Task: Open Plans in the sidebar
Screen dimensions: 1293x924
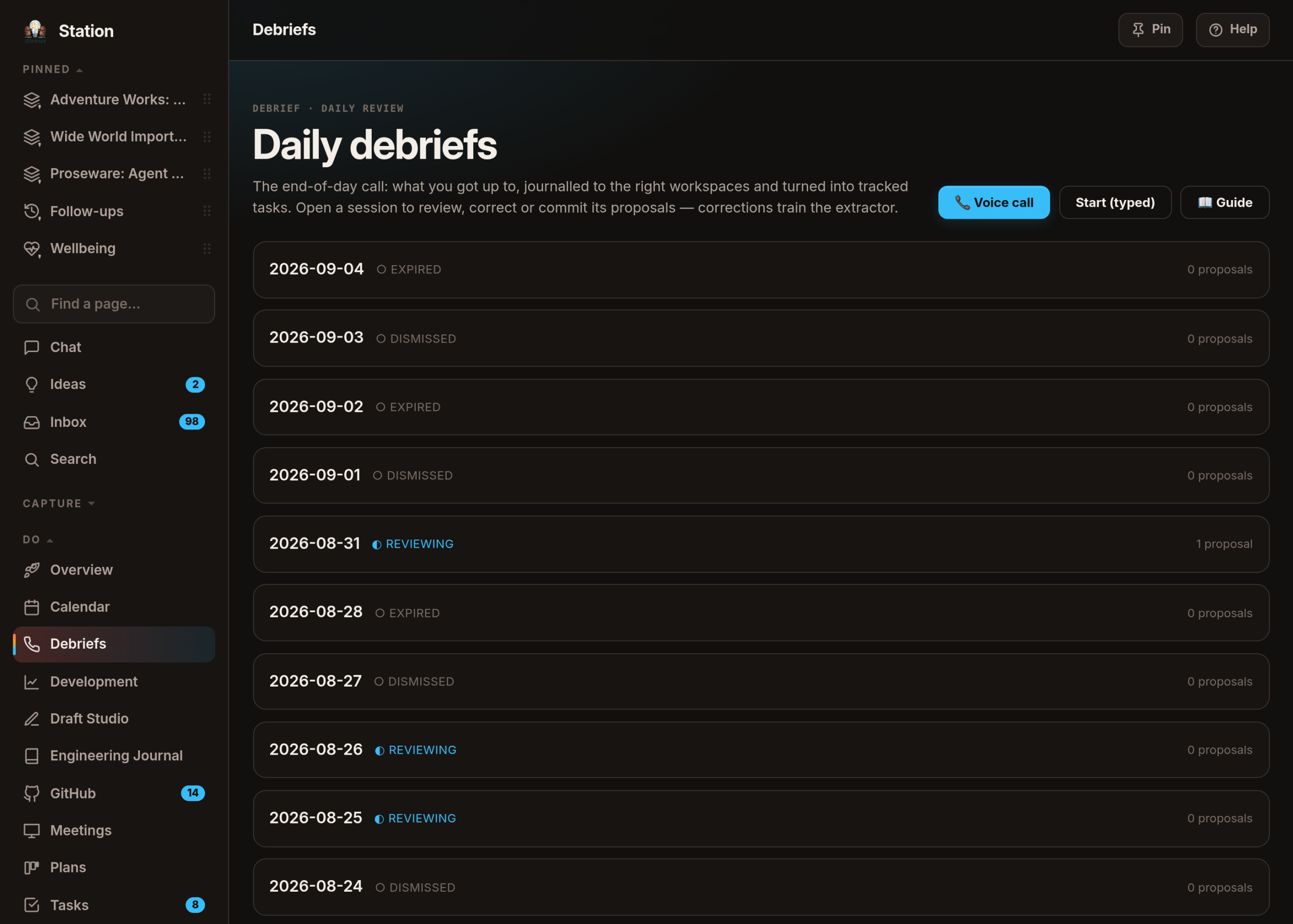Action: click(114, 868)
